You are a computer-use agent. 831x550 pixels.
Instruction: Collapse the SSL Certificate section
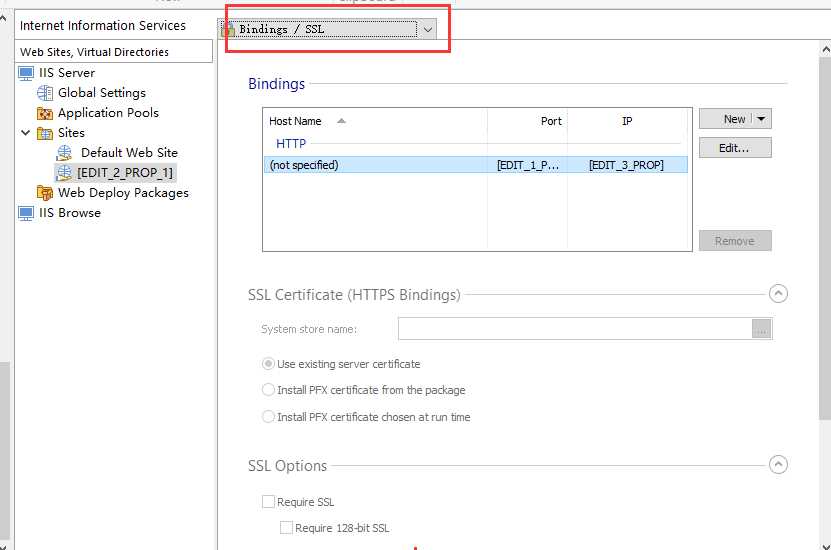coord(778,294)
